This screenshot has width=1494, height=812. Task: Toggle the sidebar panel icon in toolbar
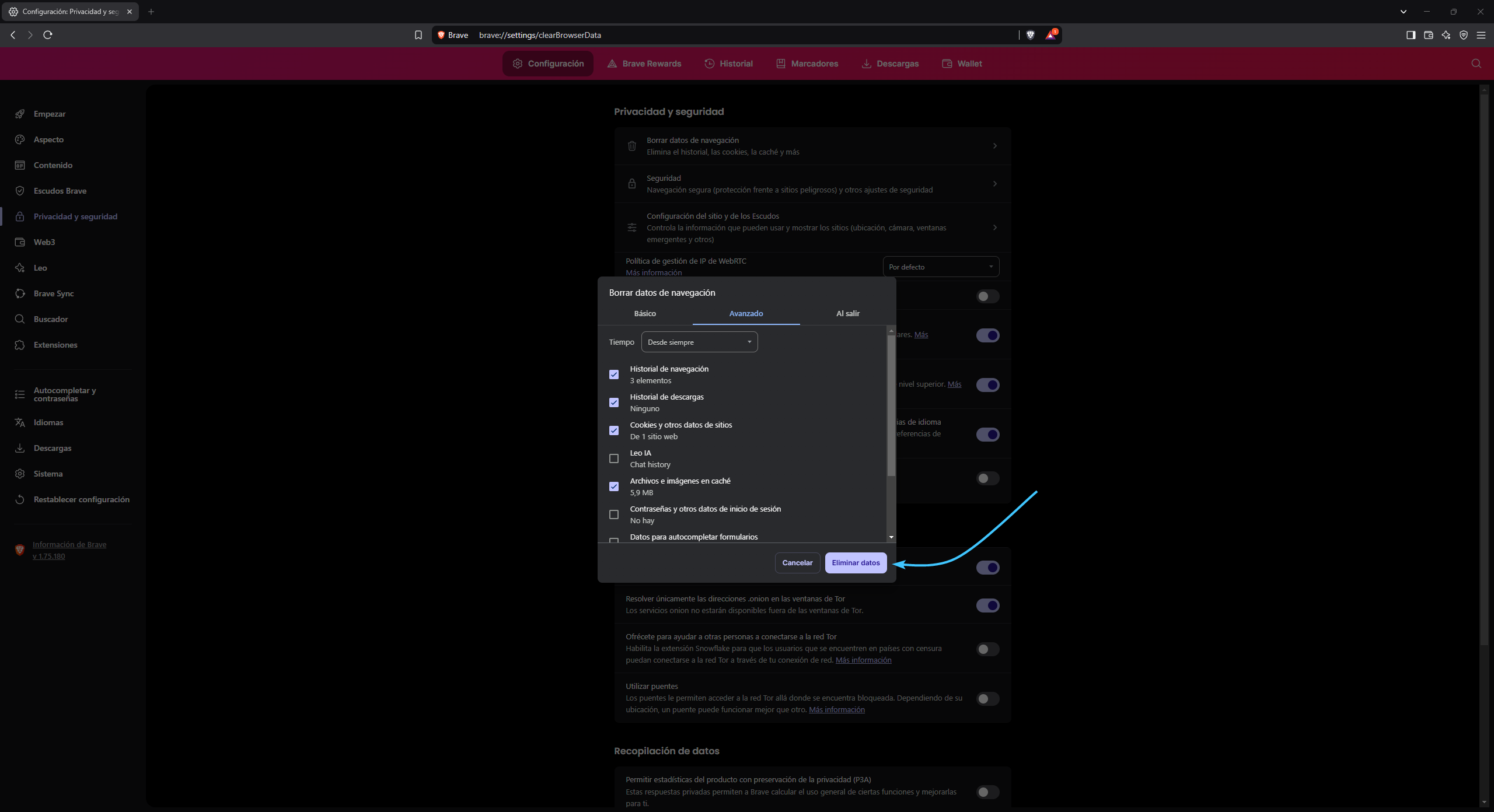tap(1411, 35)
